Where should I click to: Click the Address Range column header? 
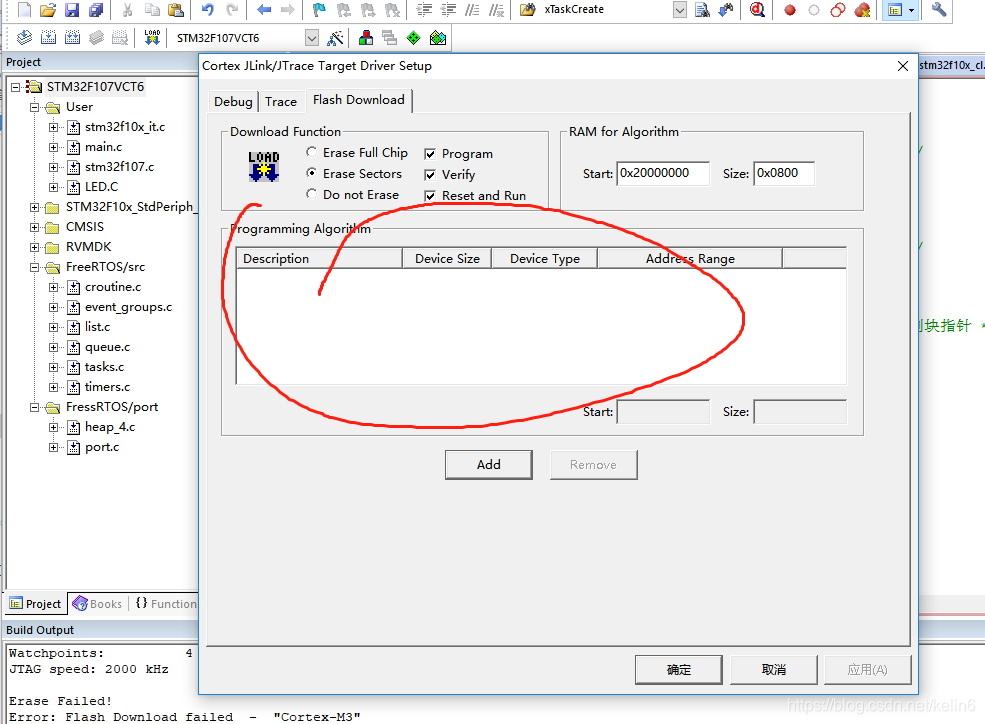[690, 259]
